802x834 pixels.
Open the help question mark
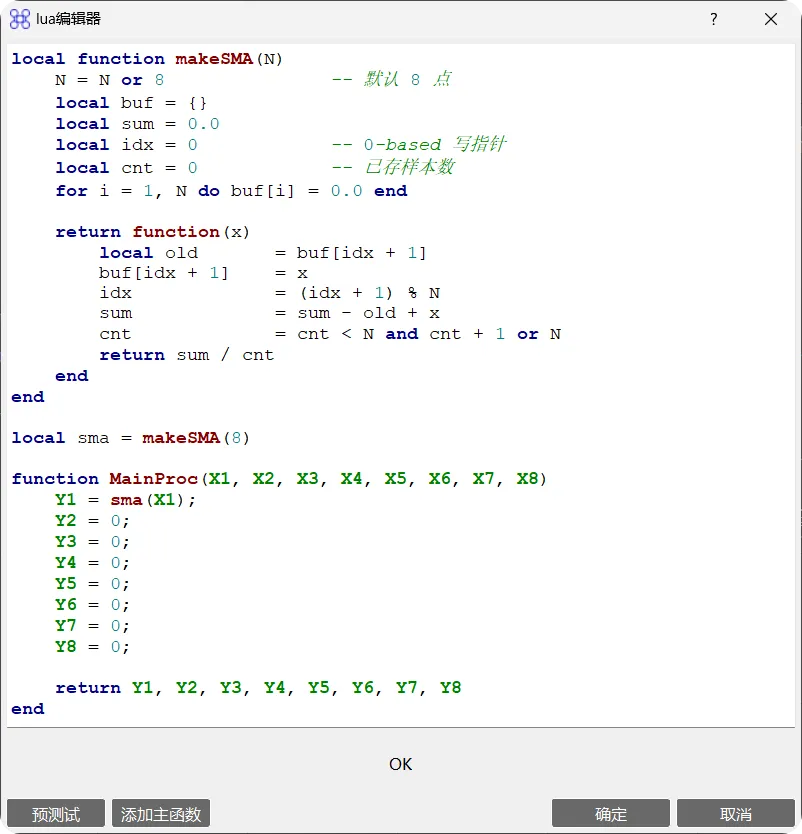(714, 19)
